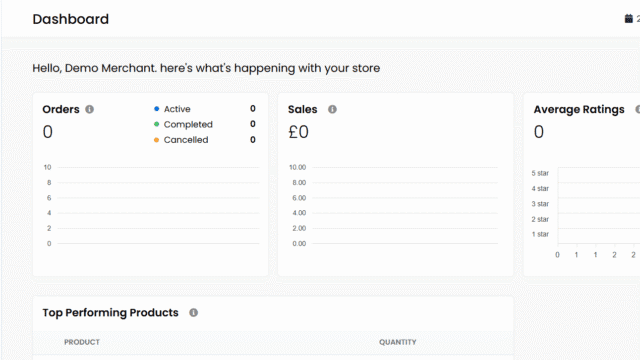
Task: Click the Top Performing Products info icon
Action: pos(193,313)
